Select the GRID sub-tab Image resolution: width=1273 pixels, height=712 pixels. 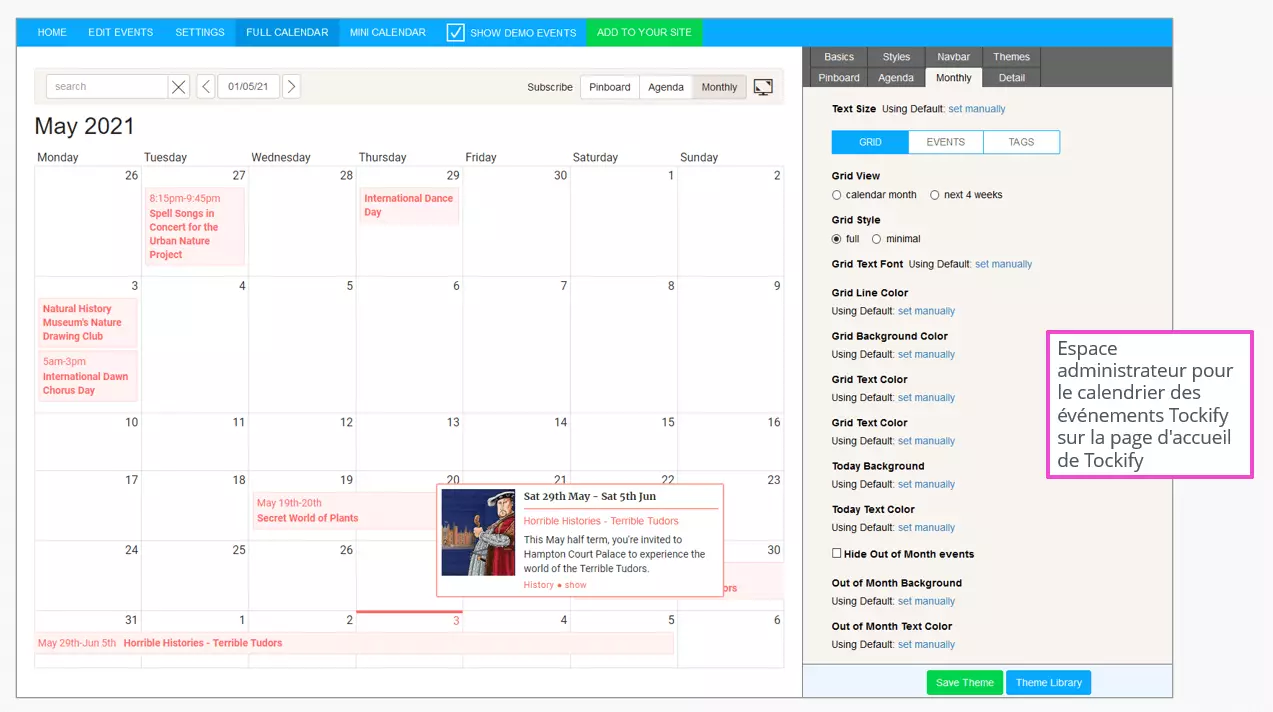[x=870, y=142]
